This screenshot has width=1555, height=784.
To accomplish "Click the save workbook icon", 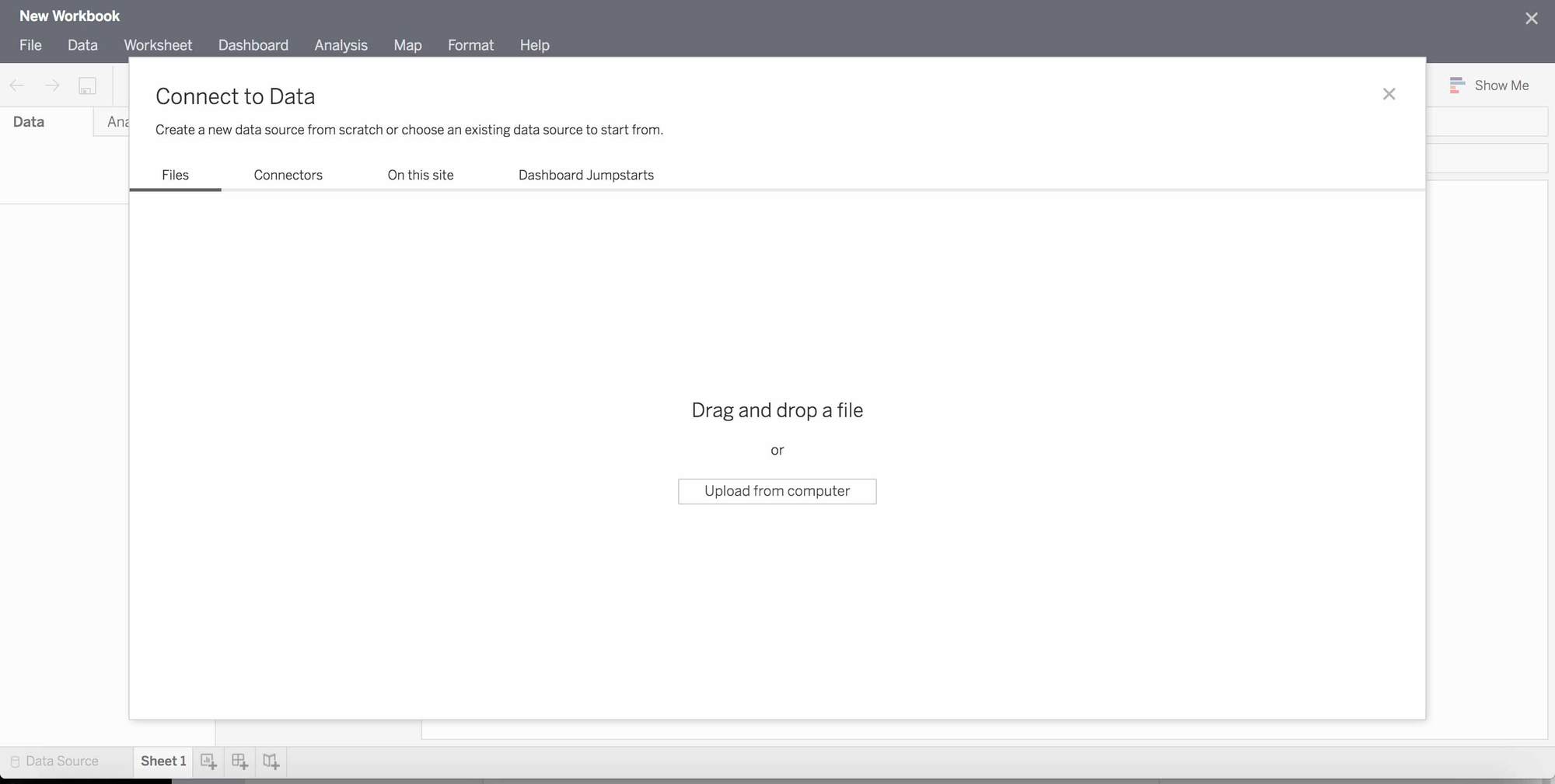I will click(87, 85).
